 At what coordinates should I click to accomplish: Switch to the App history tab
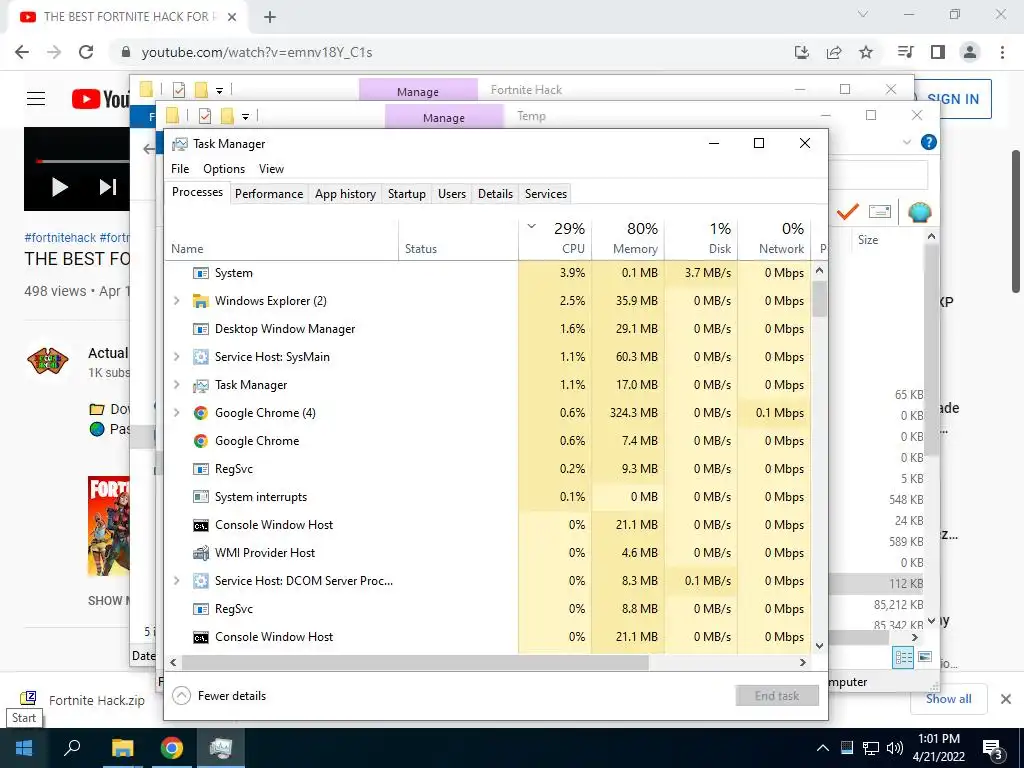[345, 194]
